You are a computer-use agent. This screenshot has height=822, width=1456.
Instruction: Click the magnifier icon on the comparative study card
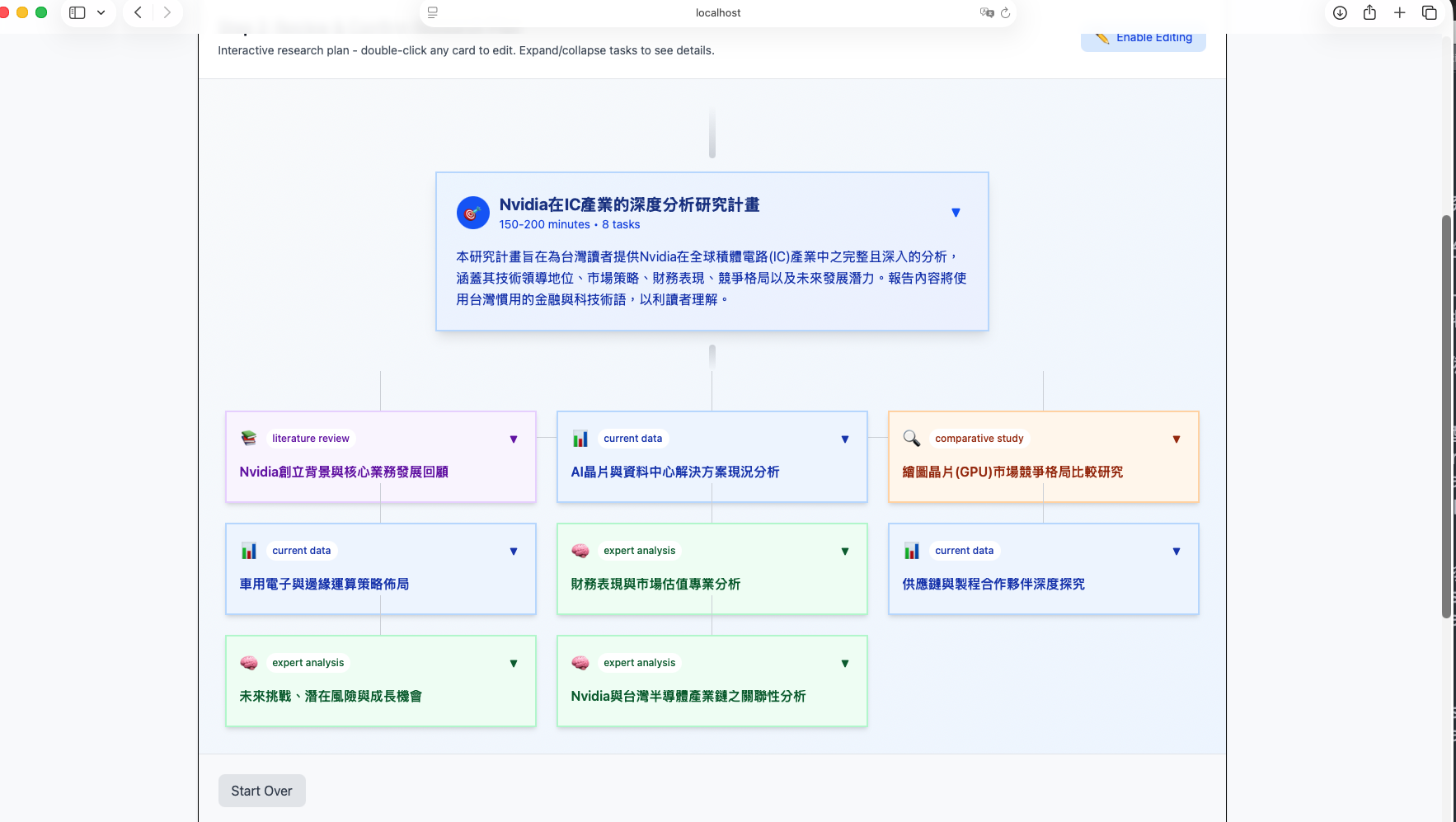pyautogui.click(x=911, y=438)
